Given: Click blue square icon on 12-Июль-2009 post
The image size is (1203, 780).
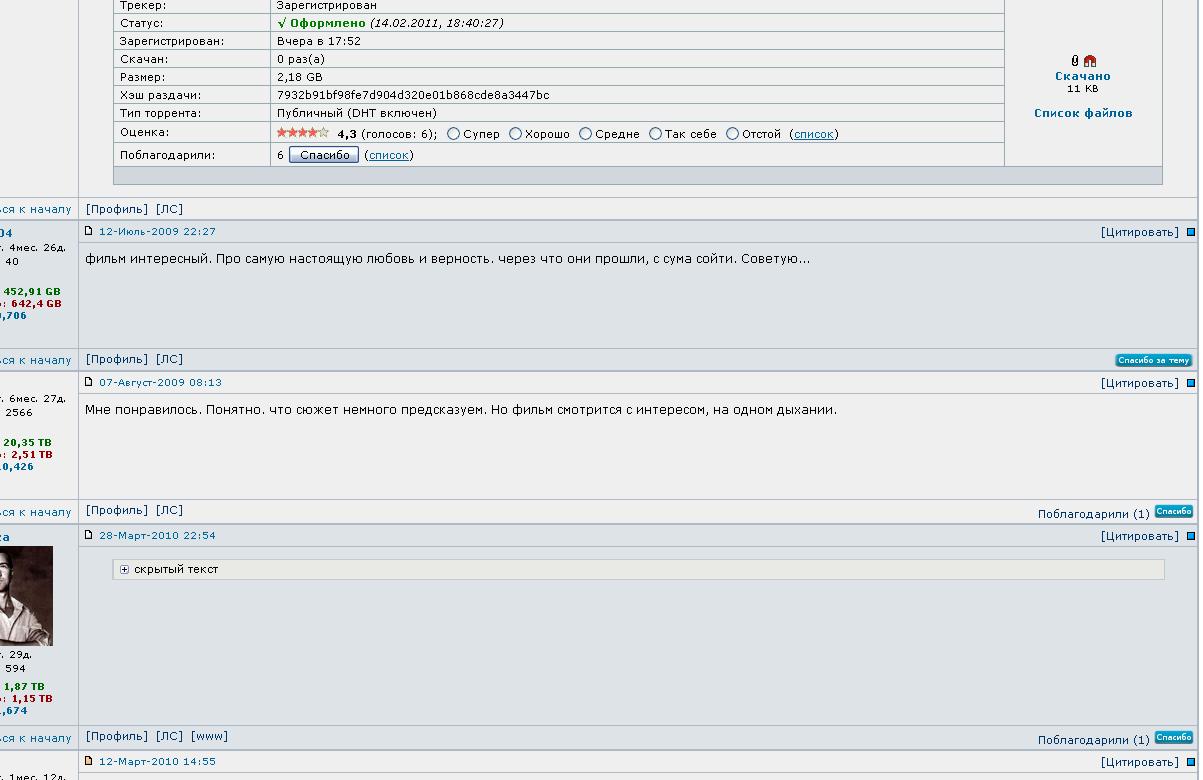Looking at the screenshot, I should pyautogui.click(x=1191, y=232).
